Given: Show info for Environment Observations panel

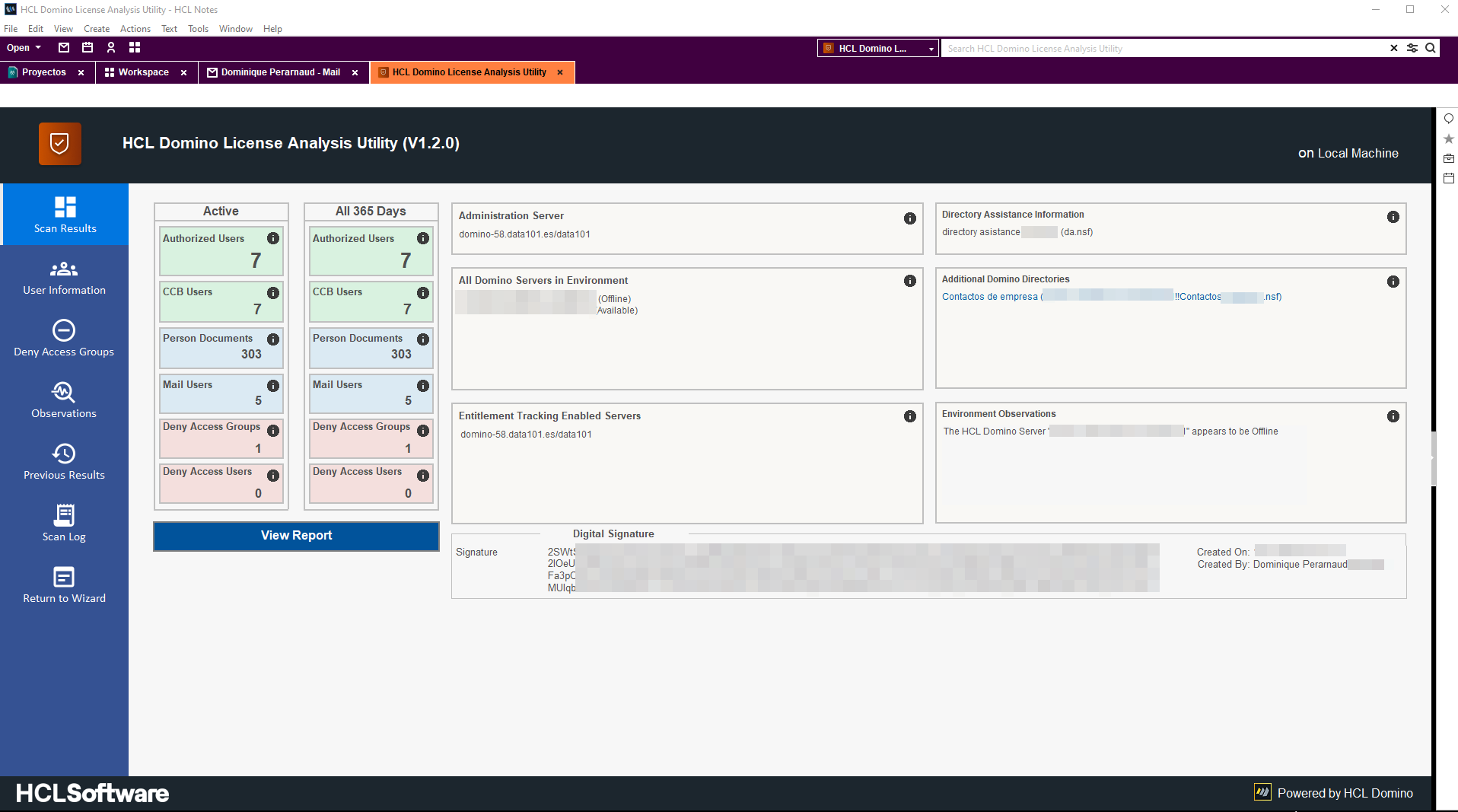Looking at the screenshot, I should coord(1393,416).
